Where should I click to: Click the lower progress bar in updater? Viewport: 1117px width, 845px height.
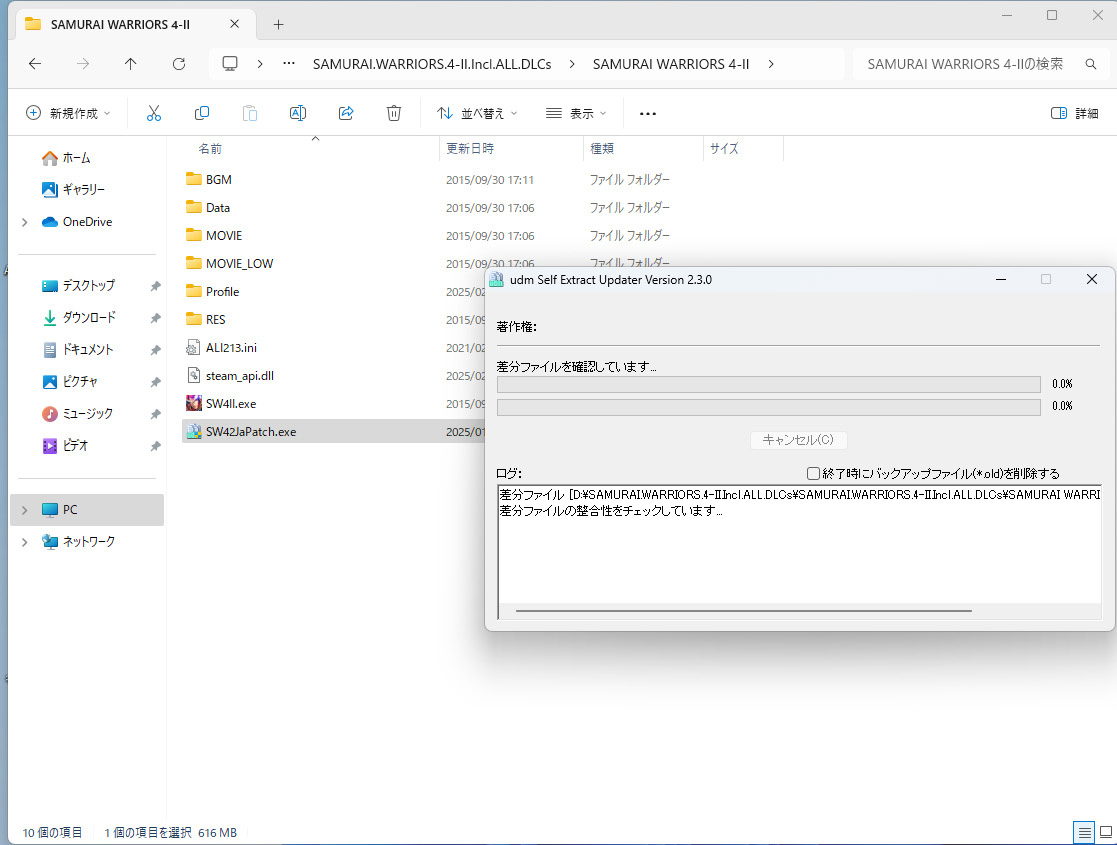click(769, 408)
